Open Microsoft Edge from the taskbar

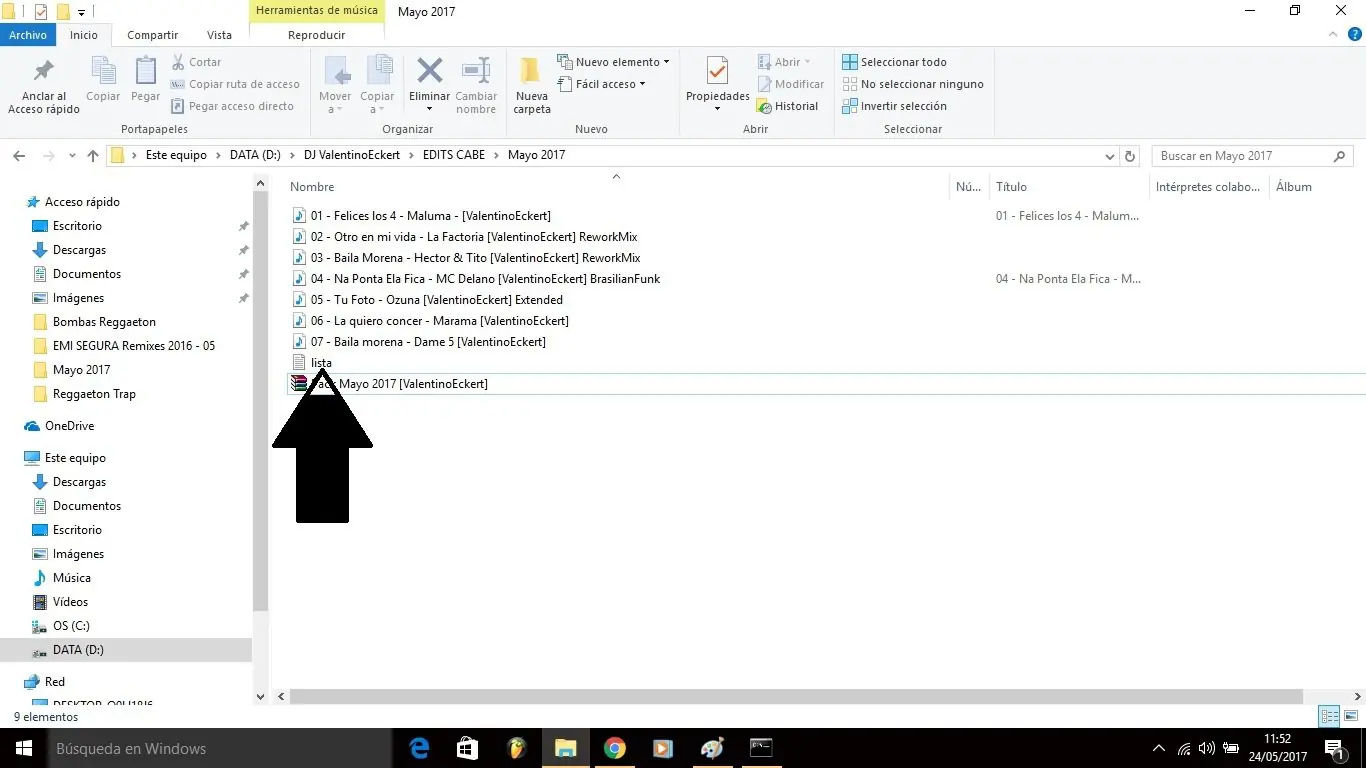point(419,748)
